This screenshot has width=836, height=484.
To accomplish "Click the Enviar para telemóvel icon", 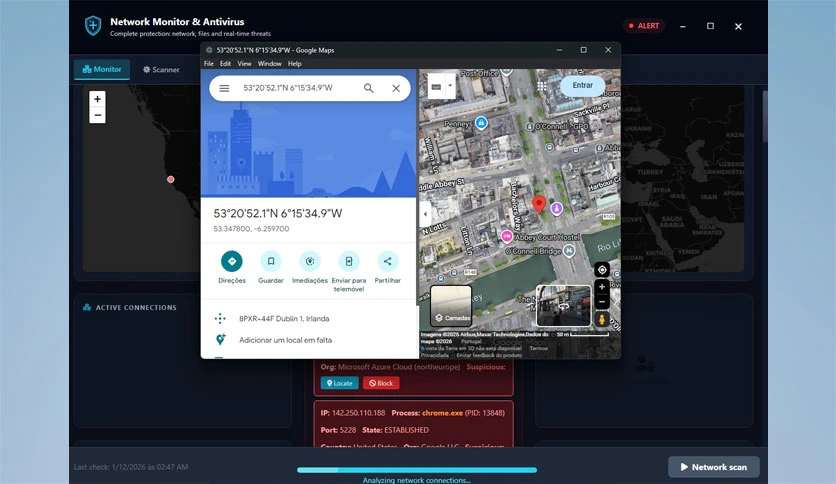I will tap(349, 261).
